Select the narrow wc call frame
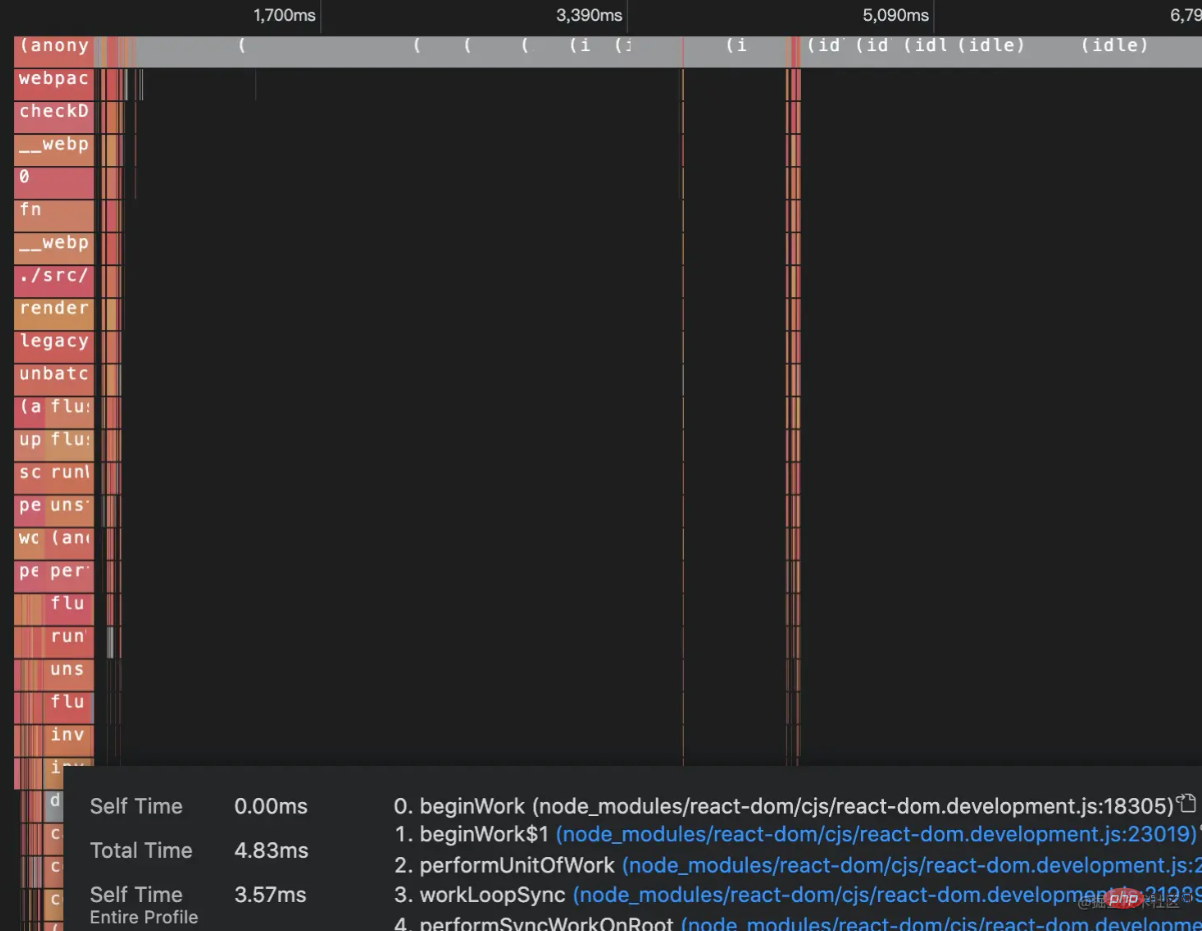This screenshot has height=931, width=1202. click(x=29, y=538)
